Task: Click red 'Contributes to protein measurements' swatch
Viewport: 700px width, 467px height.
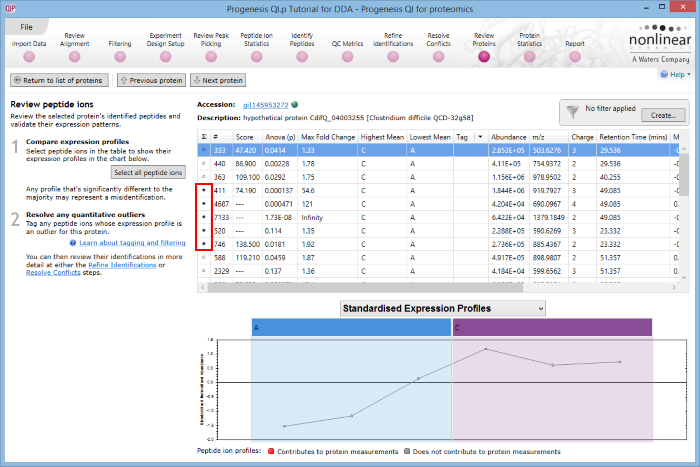Action: click(x=271, y=451)
